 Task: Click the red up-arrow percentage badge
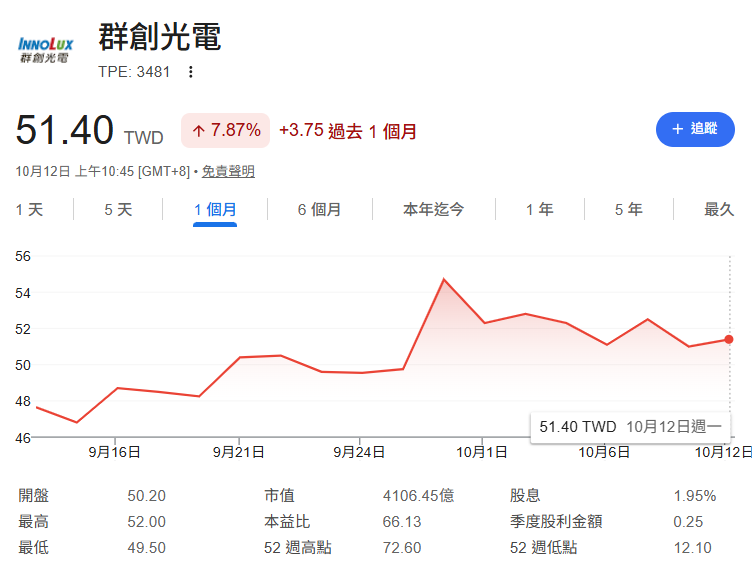click(x=225, y=131)
